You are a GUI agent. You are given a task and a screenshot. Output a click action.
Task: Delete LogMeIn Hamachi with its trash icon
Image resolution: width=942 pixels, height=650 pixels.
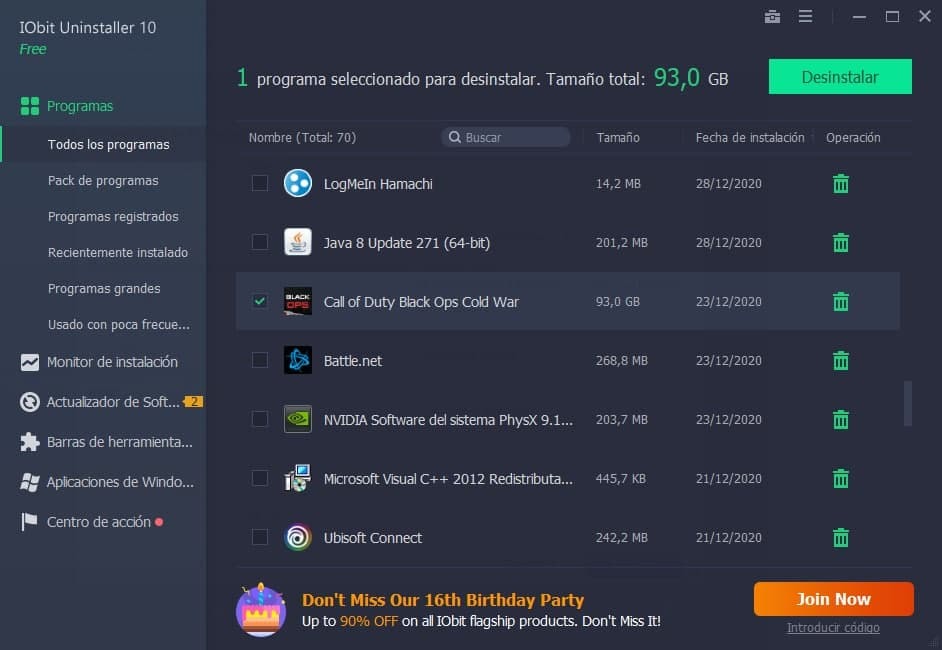point(841,183)
